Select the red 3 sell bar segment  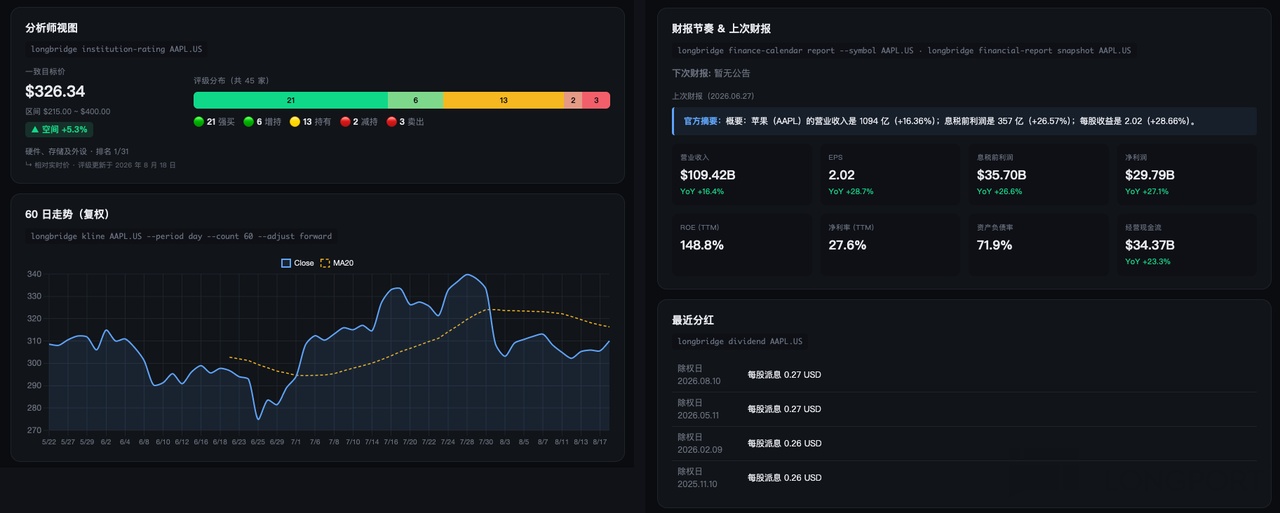[596, 100]
